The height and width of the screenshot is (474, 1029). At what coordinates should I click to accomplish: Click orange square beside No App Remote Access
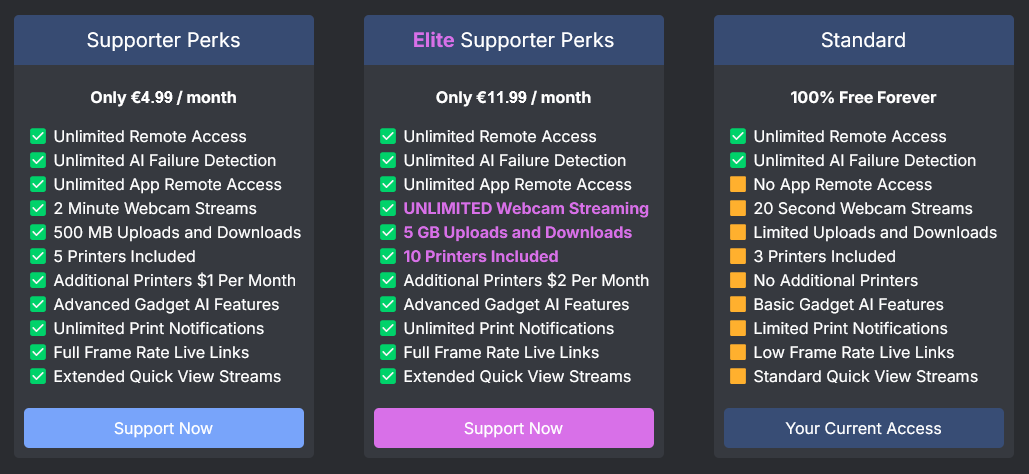738,185
